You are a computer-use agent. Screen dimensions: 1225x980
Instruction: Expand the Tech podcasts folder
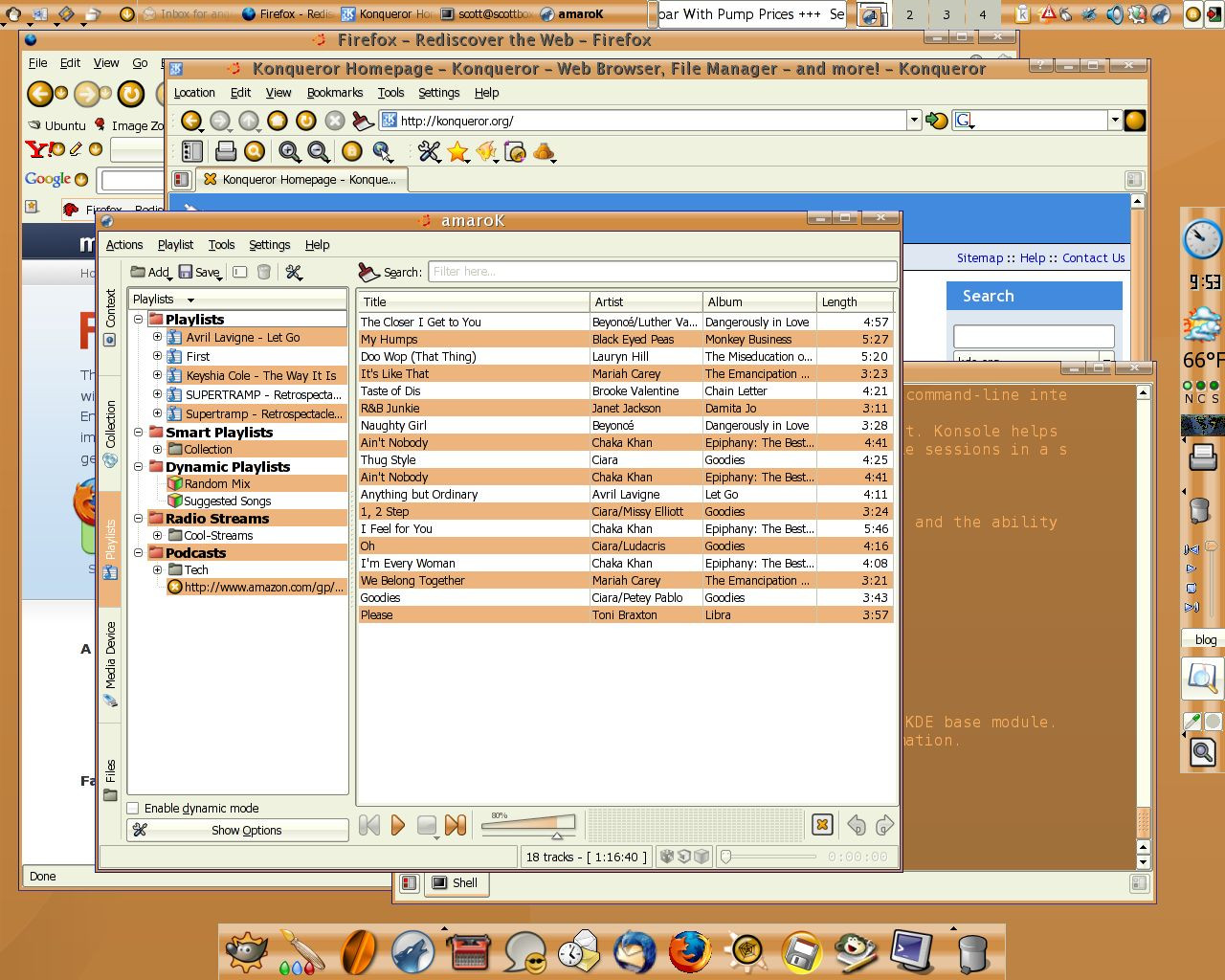[x=157, y=569]
